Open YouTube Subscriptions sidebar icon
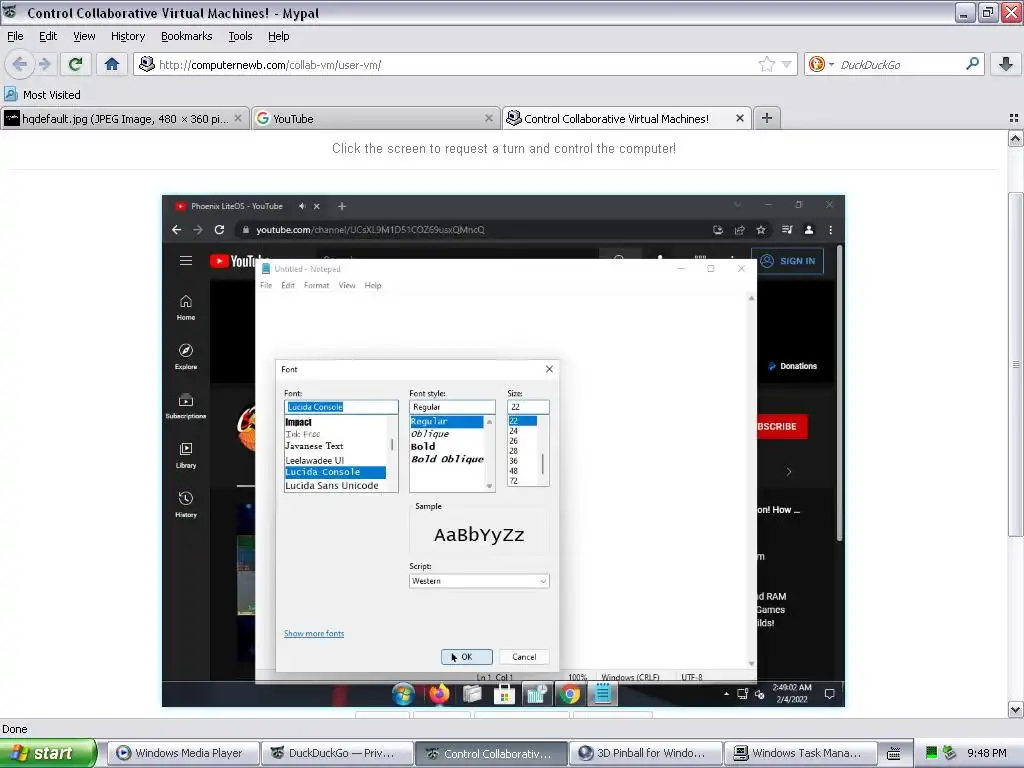The width and height of the screenshot is (1024, 768). (x=185, y=406)
